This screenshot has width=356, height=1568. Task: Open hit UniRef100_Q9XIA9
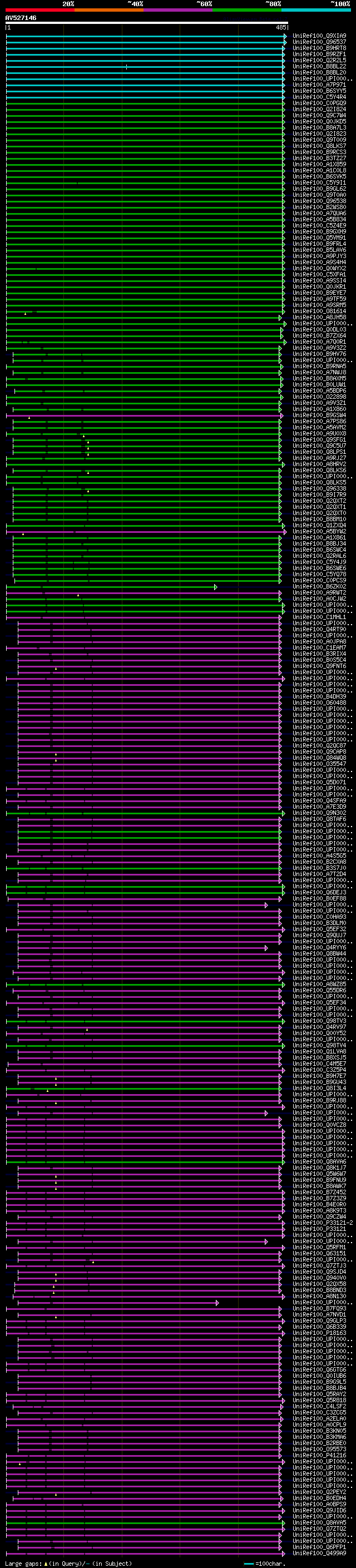pos(319,36)
